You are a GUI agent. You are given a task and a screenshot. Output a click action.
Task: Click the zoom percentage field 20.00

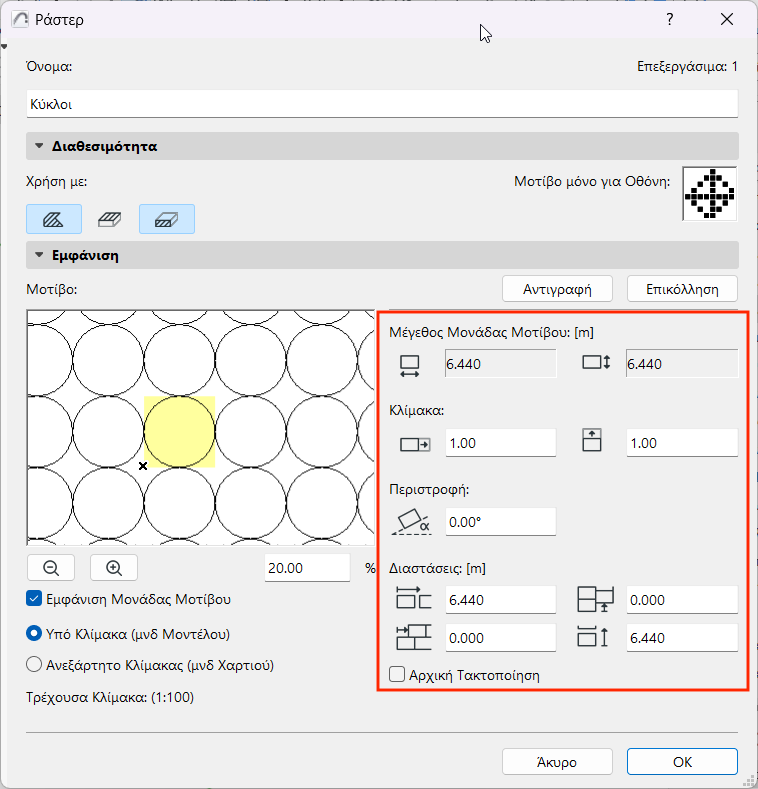click(x=307, y=568)
